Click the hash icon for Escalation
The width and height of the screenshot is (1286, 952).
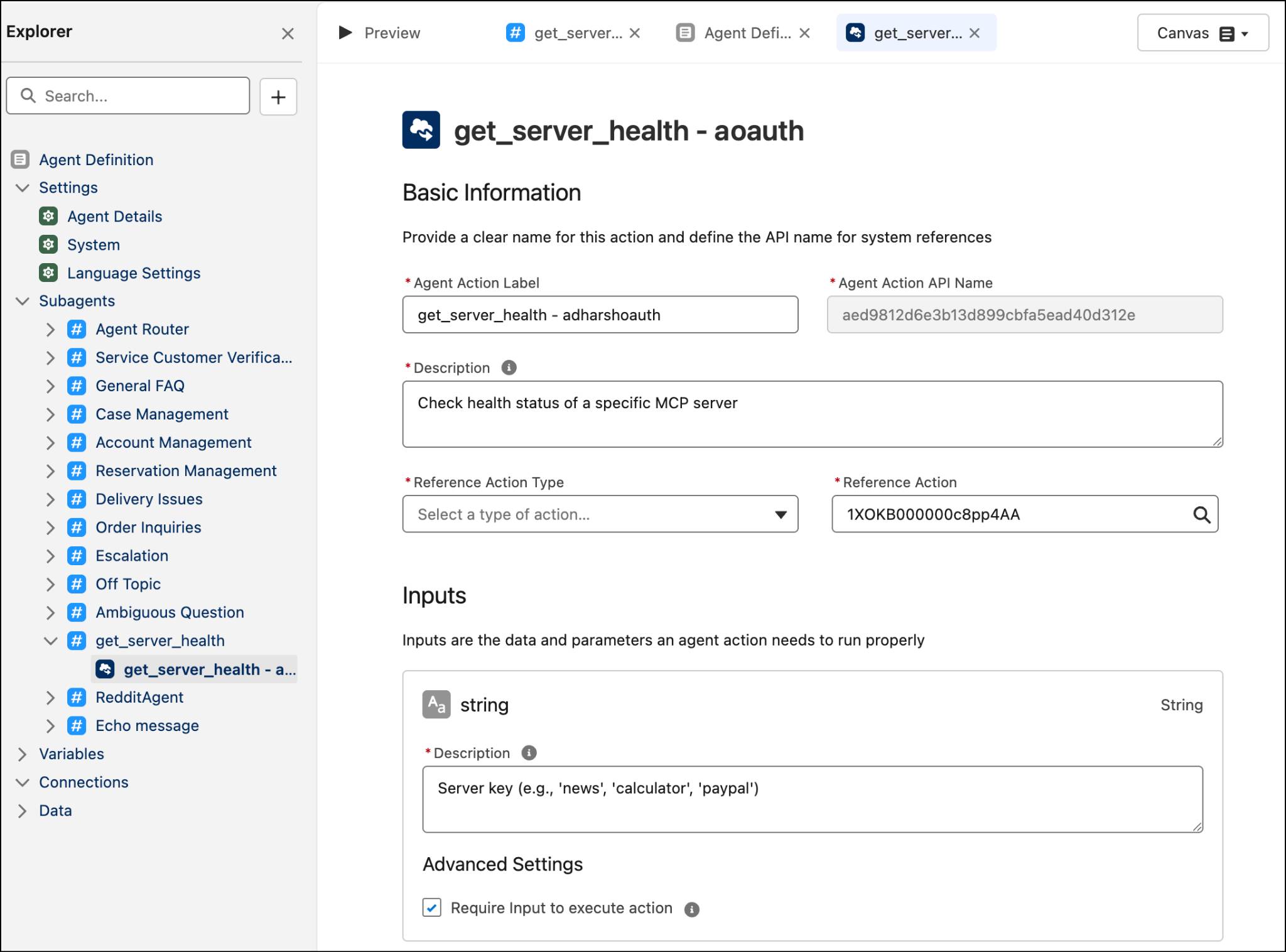77,555
